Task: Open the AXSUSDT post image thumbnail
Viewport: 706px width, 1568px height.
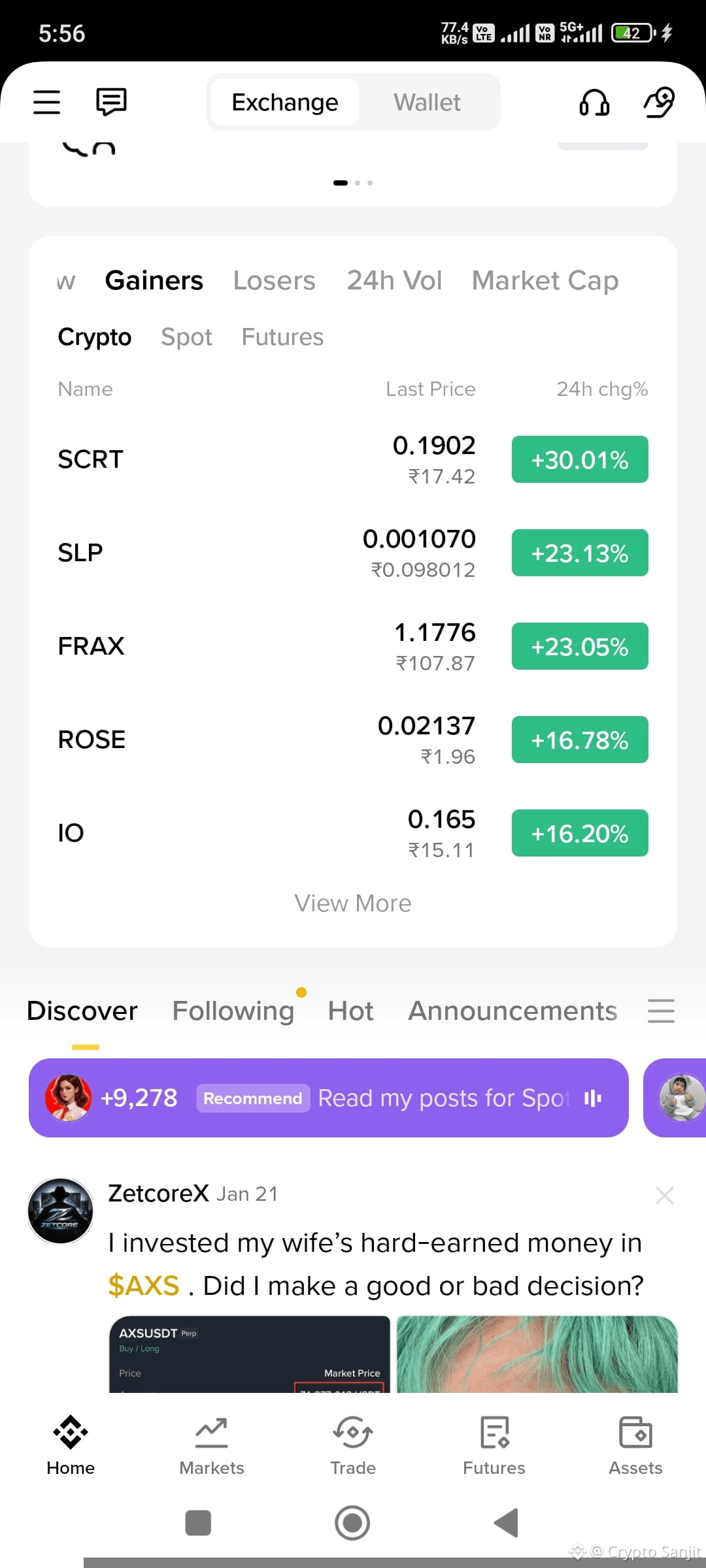Action: pos(250,1354)
